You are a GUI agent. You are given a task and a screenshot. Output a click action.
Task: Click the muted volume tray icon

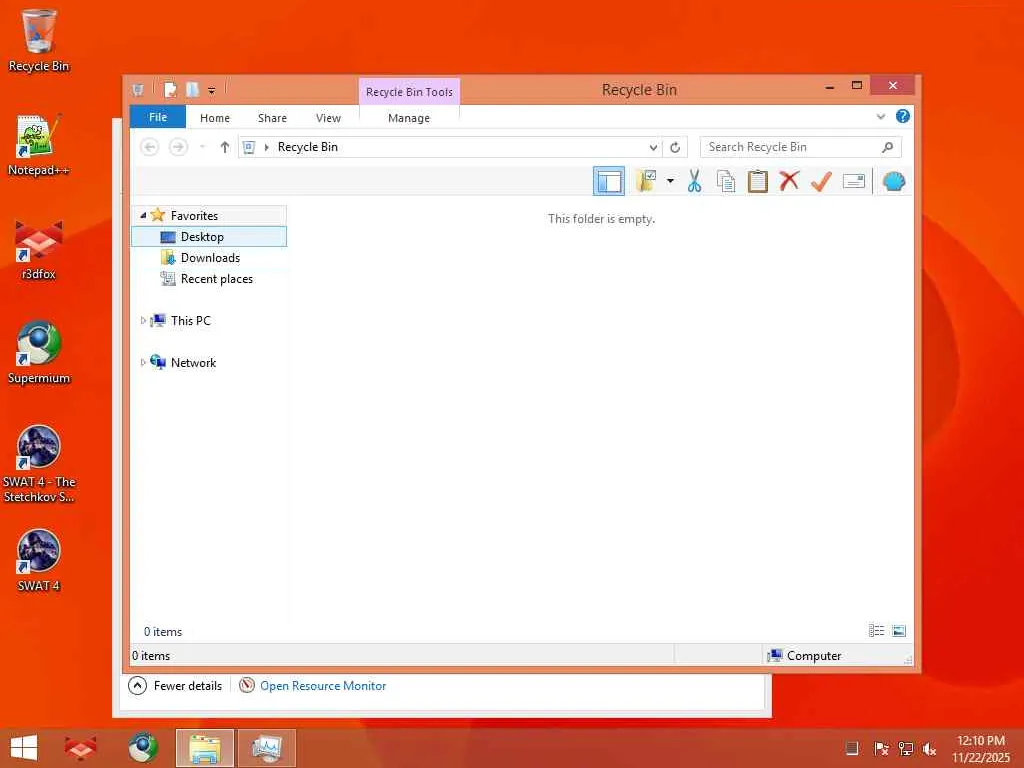pyautogui.click(x=929, y=748)
